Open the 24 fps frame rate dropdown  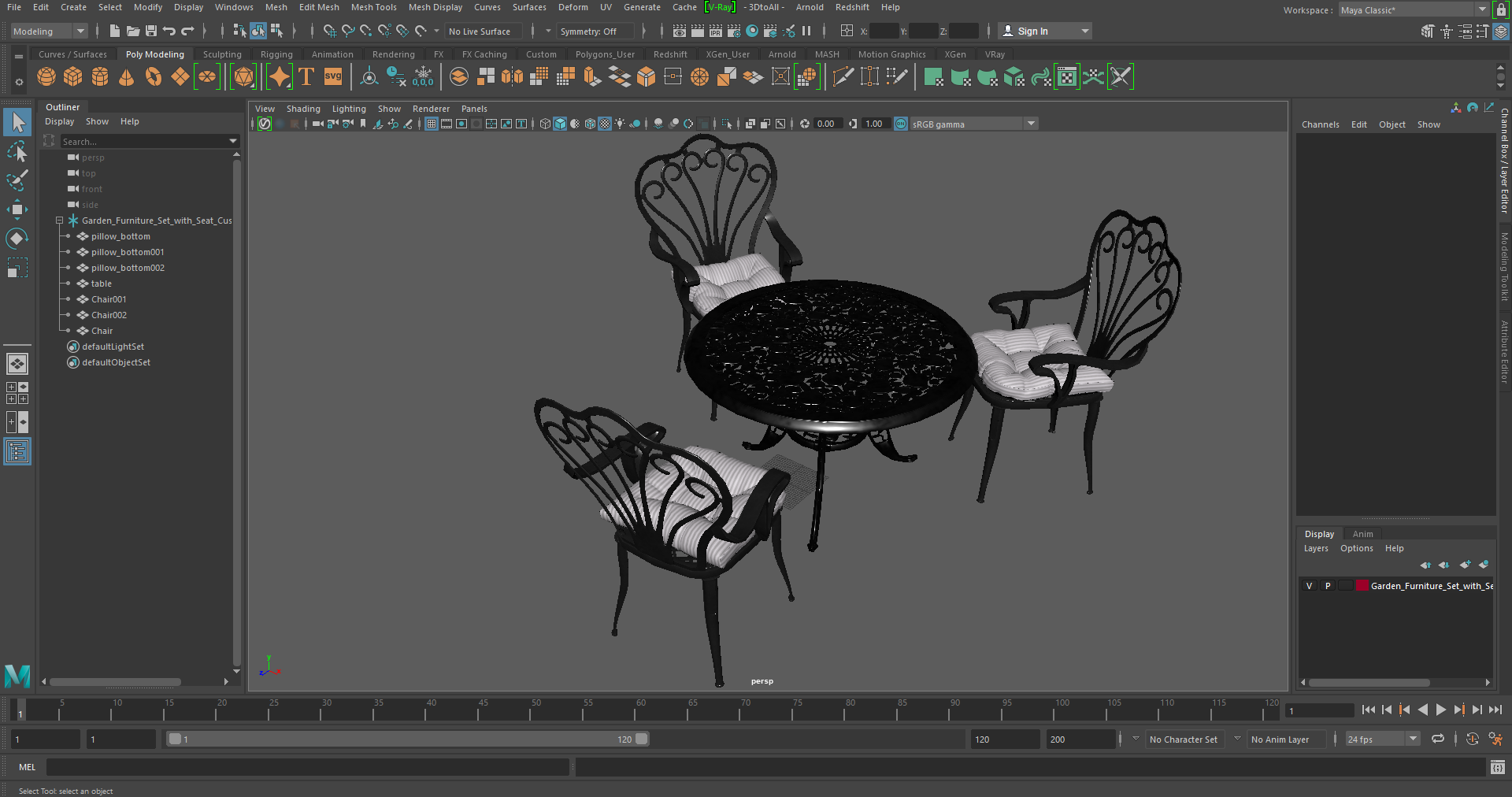[1382, 739]
